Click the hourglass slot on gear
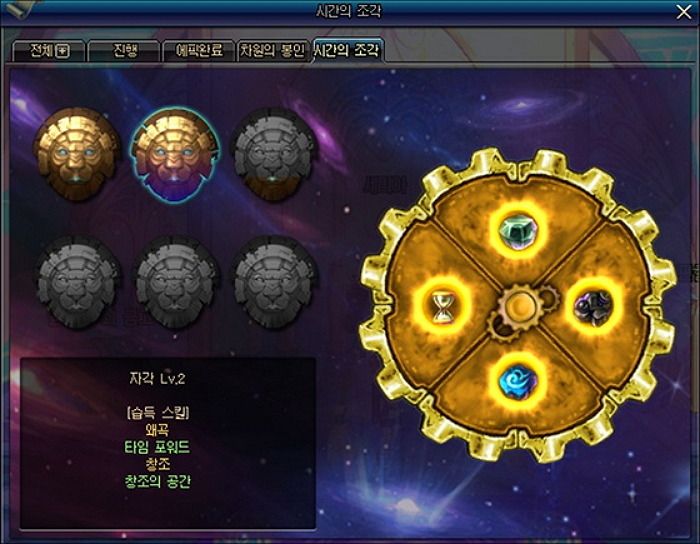The height and width of the screenshot is (544, 700). tap(442, 306)
